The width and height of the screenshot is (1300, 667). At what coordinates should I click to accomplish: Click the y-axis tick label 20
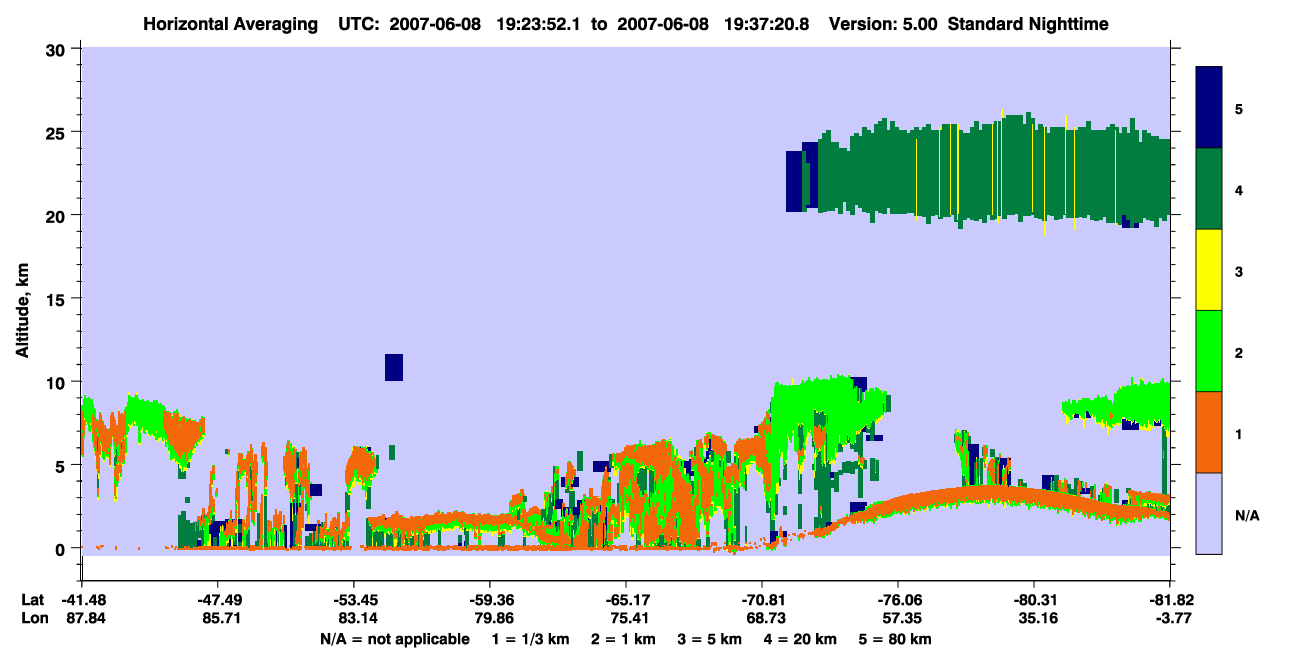(56, 215)
